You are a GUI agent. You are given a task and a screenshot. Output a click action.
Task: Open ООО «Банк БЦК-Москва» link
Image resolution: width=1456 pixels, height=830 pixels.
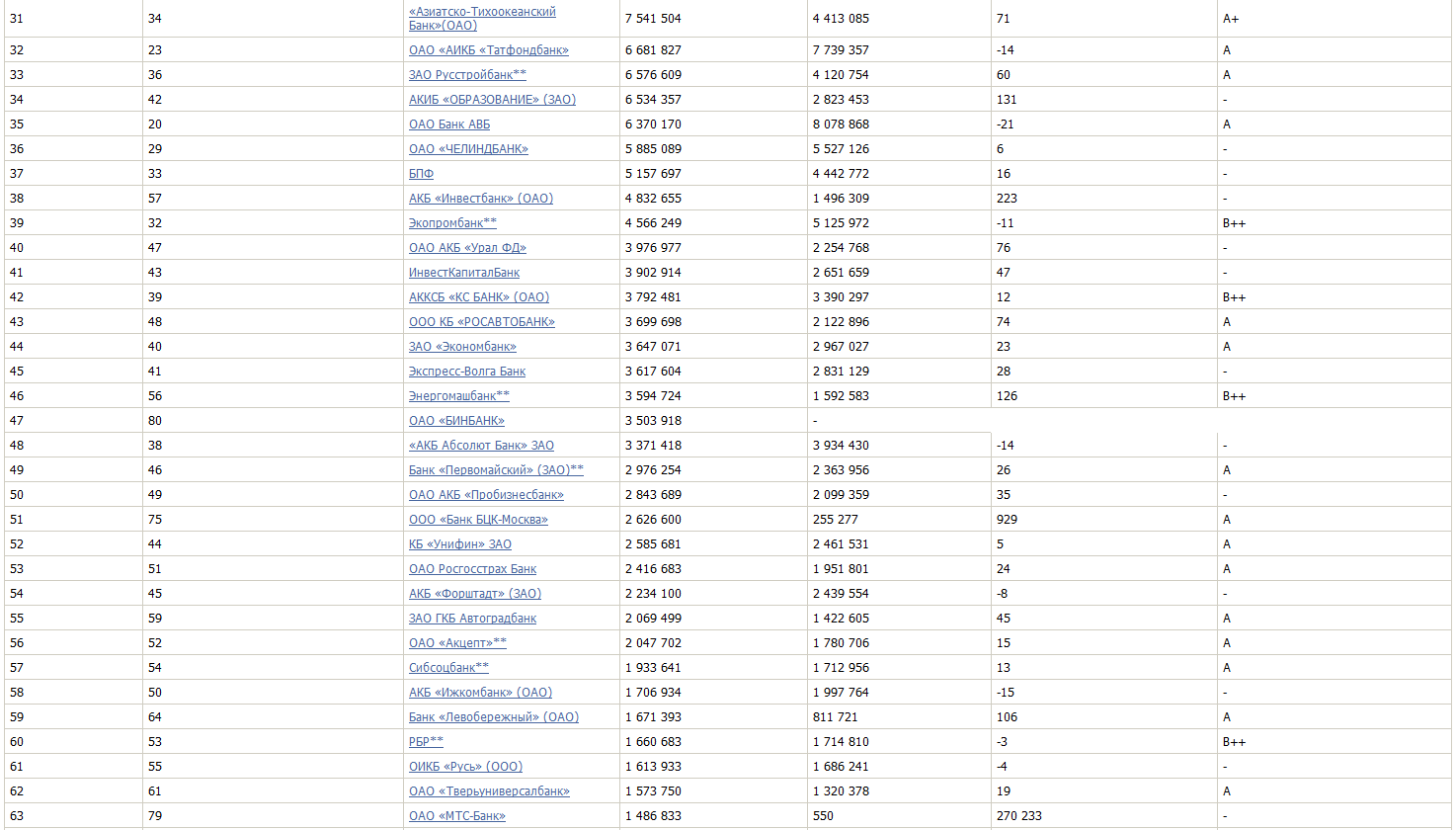click(x=478, y=520)
